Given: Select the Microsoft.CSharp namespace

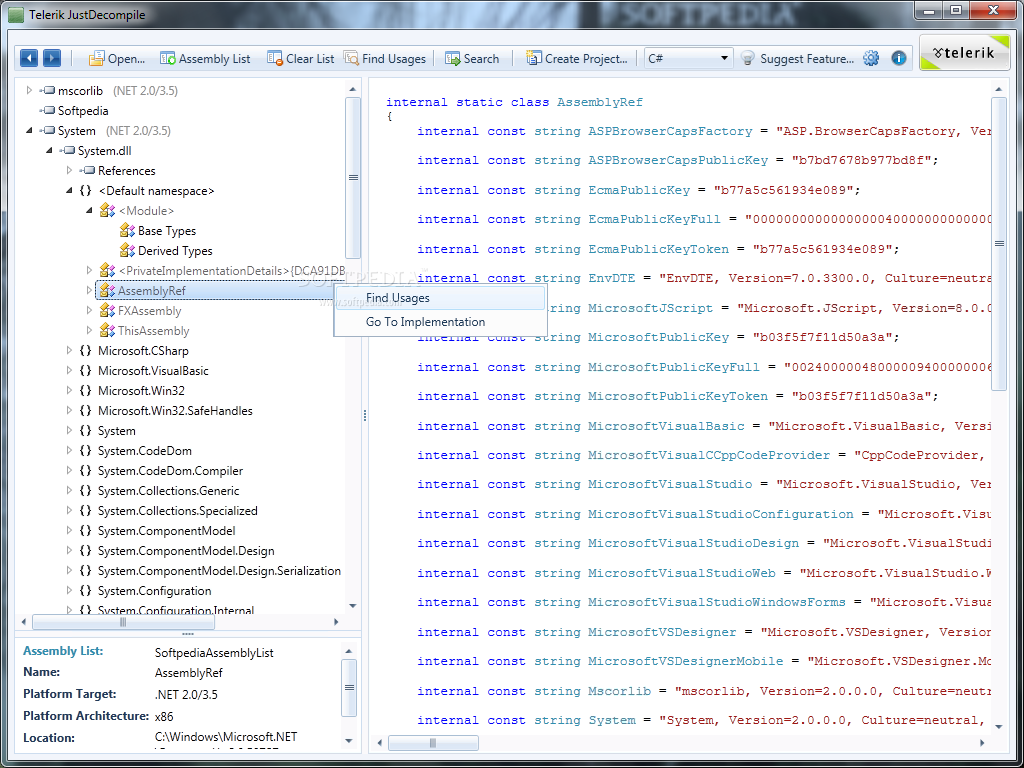Looking at the screenshot, I should (x=143, y=351).
